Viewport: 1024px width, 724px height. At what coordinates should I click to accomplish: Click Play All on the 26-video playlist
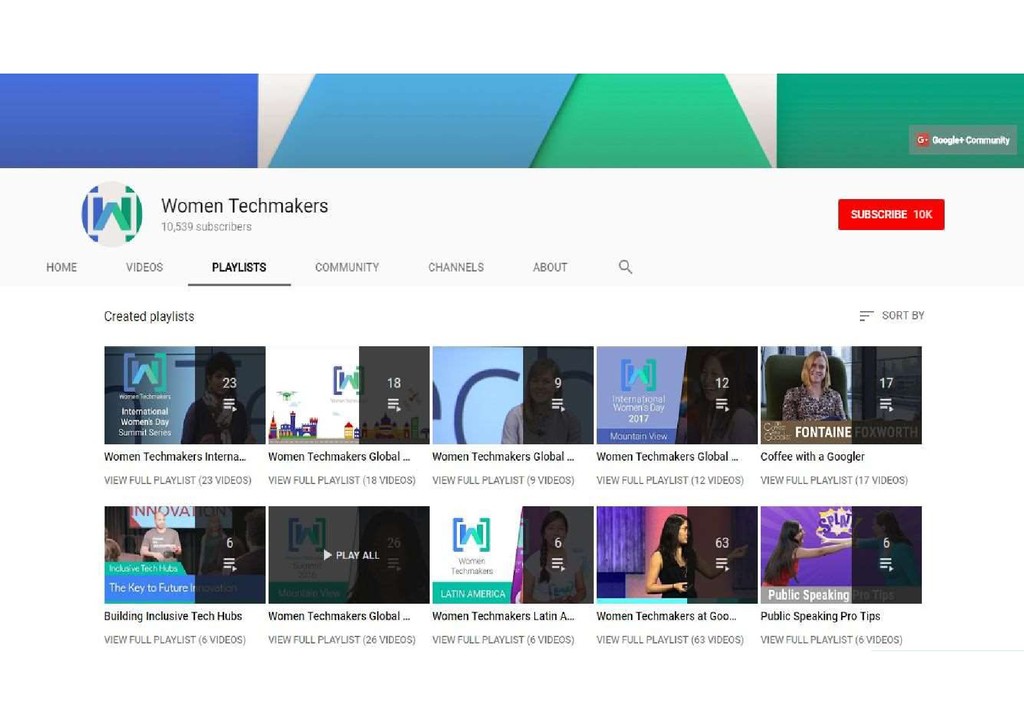(x=351, y=555)
